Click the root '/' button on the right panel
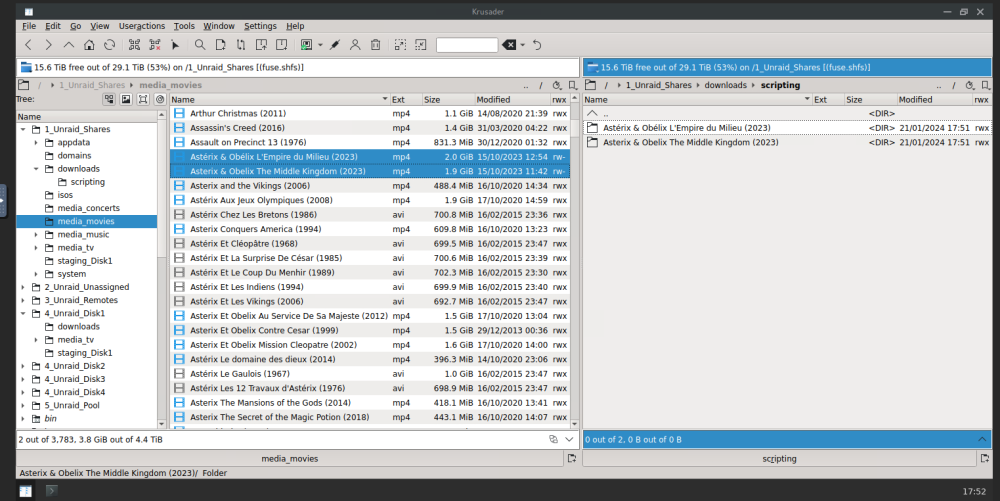The height and width of the screenshot is (501, 1000). 954,85
